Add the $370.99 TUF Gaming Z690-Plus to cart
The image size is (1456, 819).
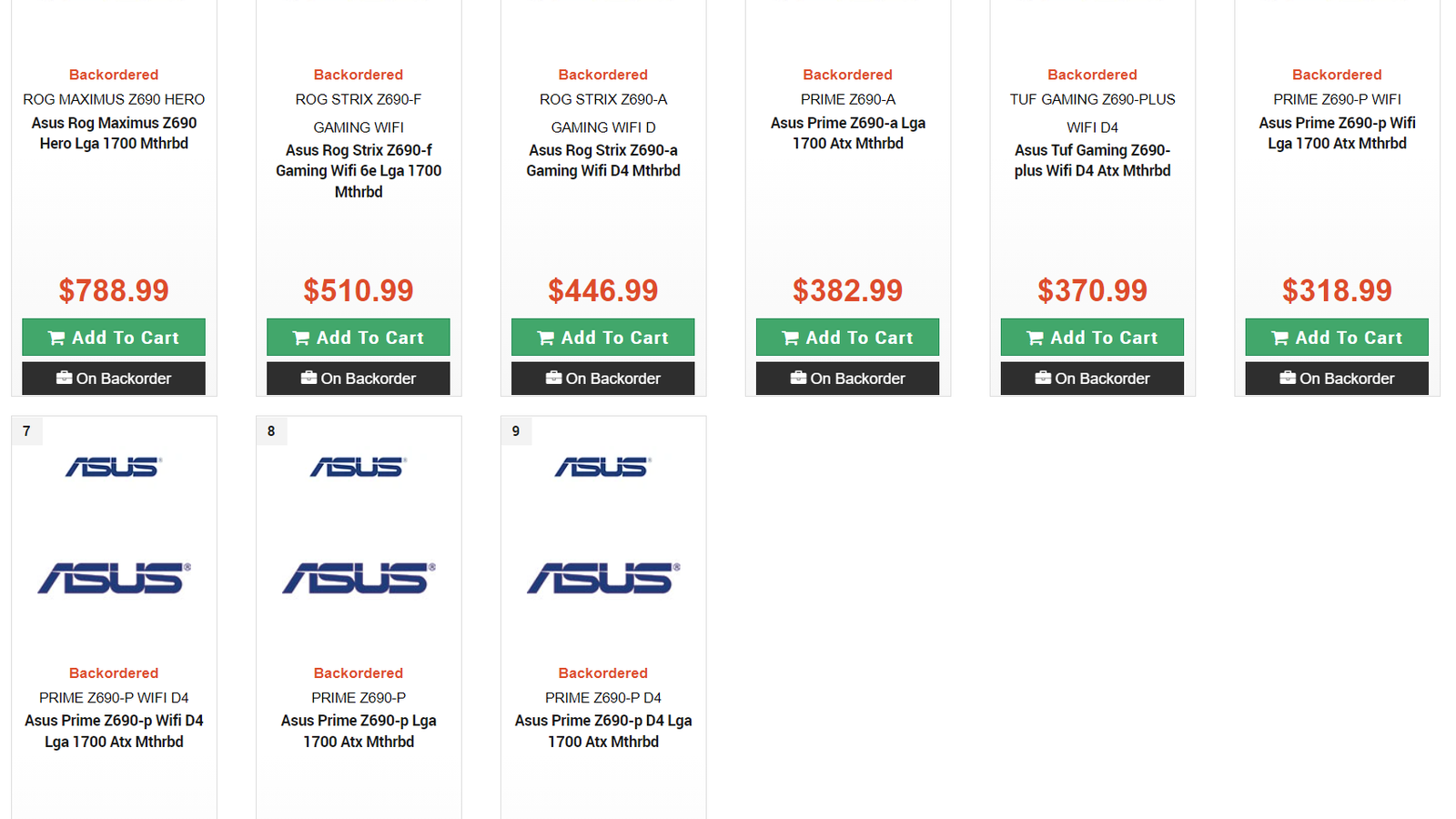coord(1092,338)
